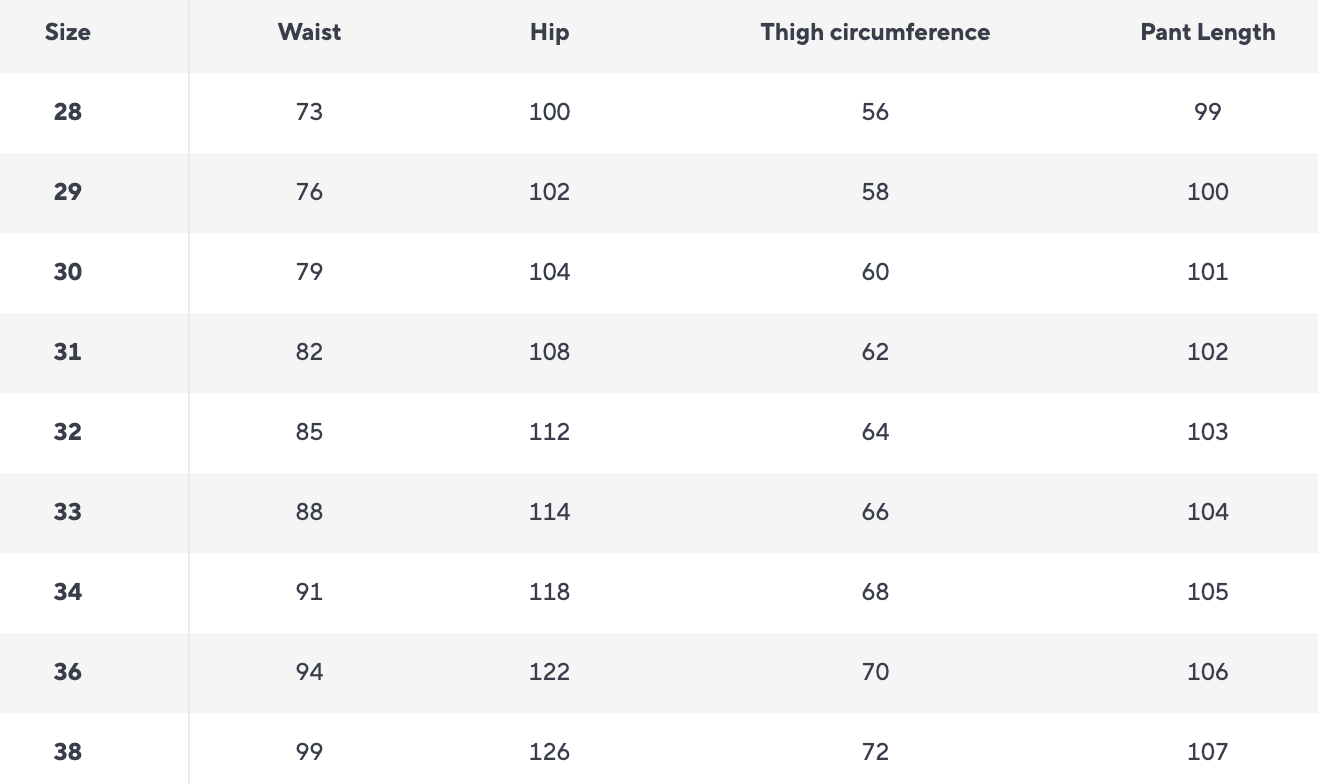The height and width of the screenshot is (784, 1318).
Task: Click the Thigh circumference column header
Action: tap(875, 32)
